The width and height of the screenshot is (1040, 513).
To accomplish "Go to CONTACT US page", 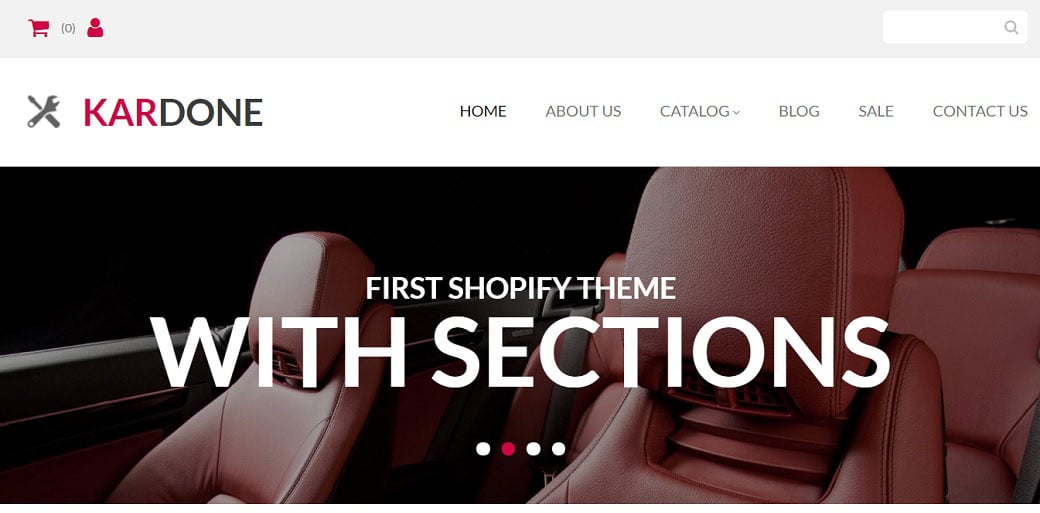I will (980, 111).
